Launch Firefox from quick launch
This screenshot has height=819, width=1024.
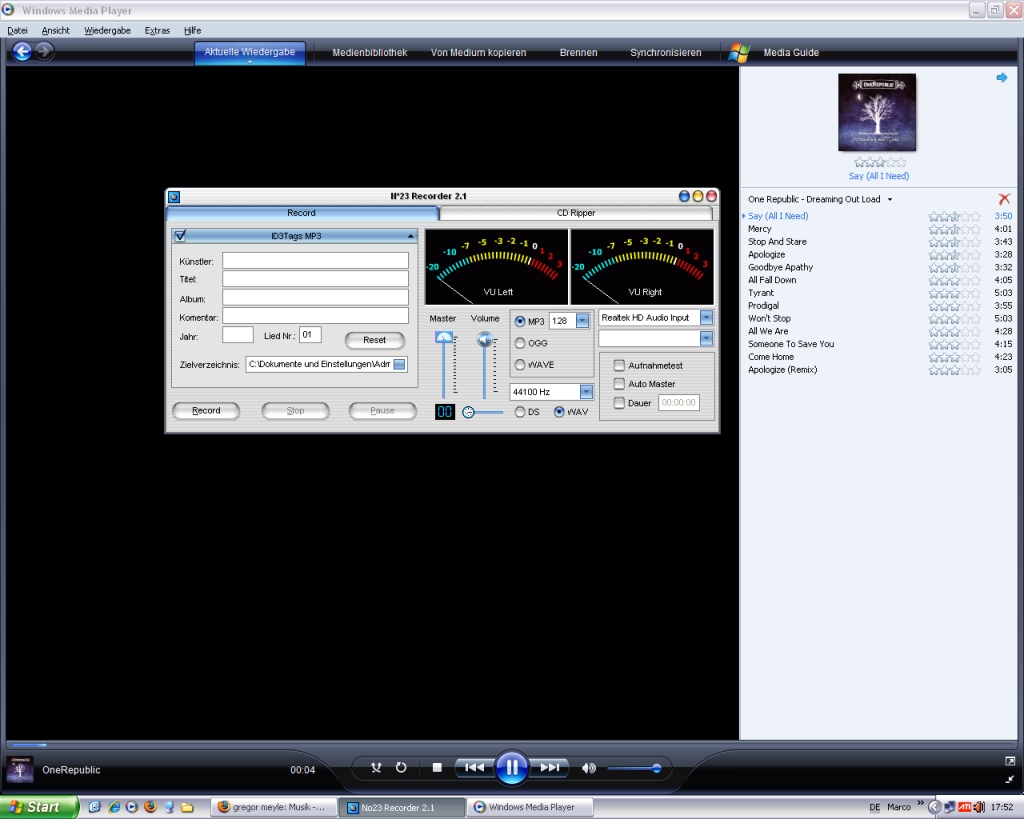click(150, 807)
